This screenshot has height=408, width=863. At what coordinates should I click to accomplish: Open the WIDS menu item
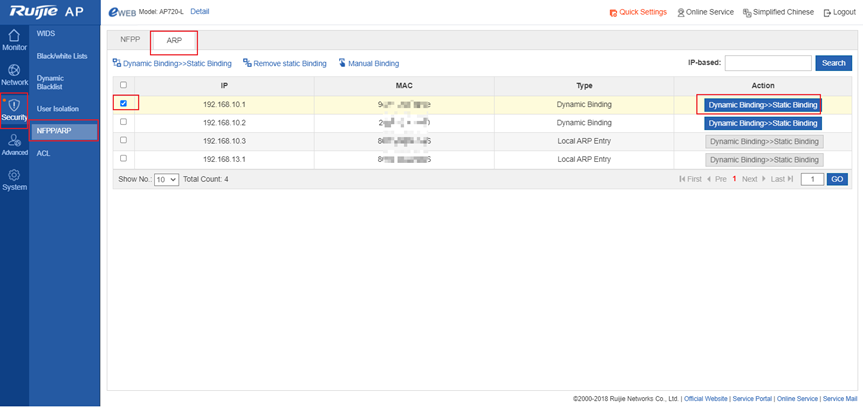click(x=46, y=34)
